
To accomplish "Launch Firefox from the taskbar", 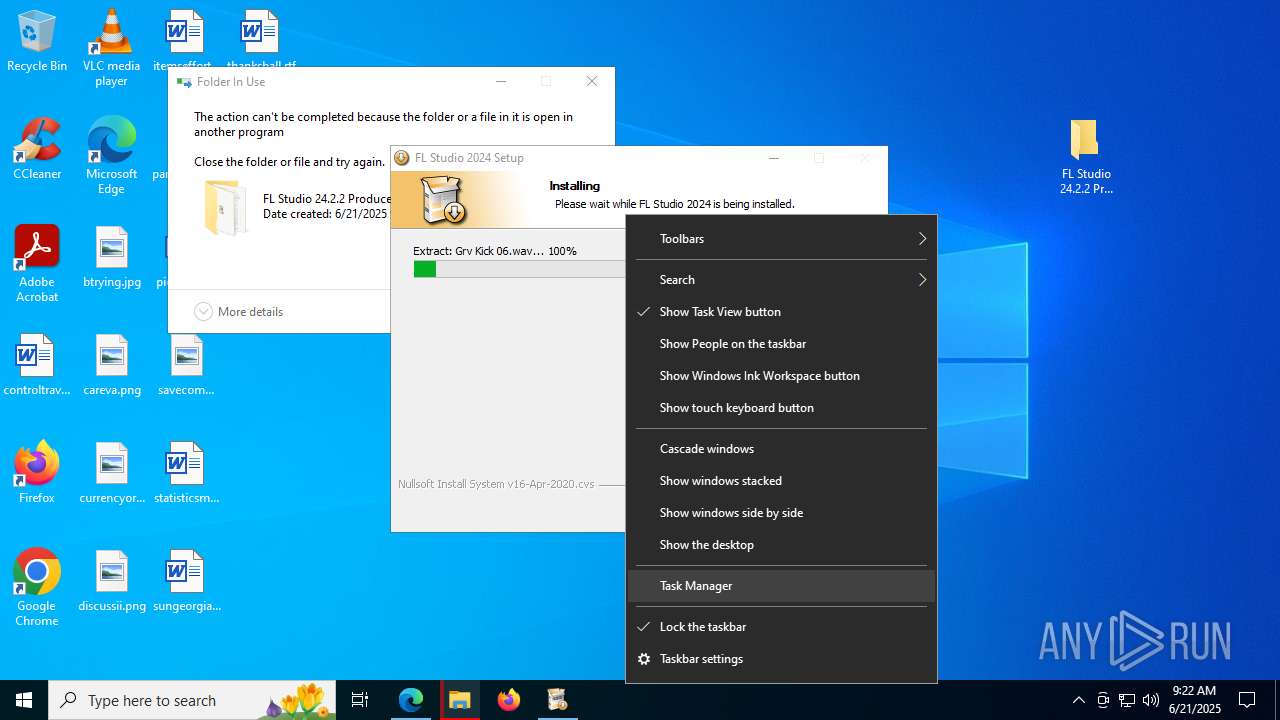I will (x=508, y=700).
